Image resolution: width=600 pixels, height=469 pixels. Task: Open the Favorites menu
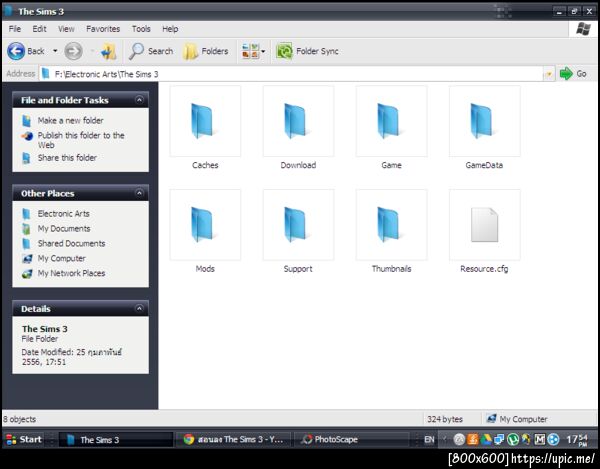pyautogui.click(x=103, y=29)
